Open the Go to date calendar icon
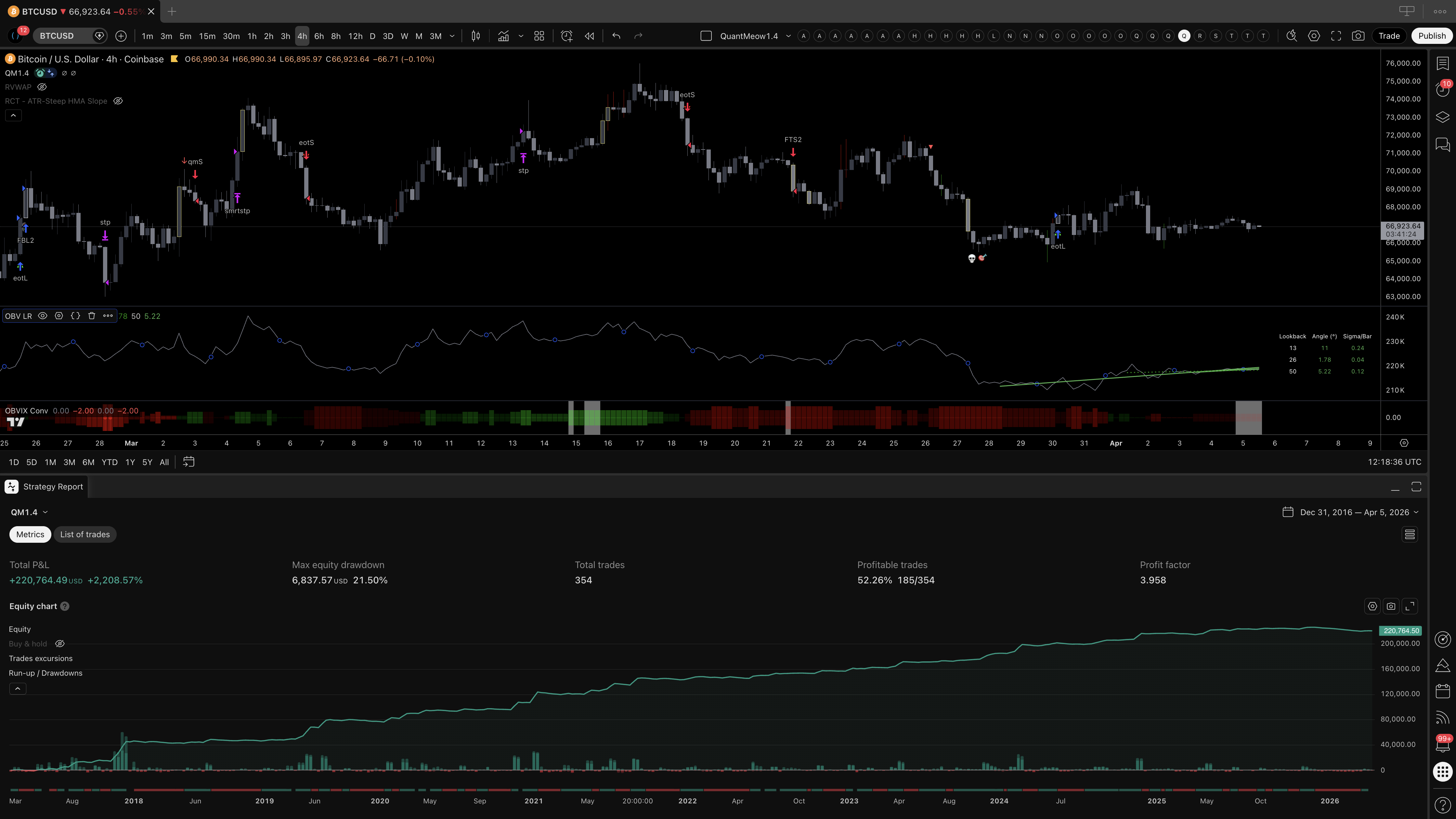 [x=189, y=462]
